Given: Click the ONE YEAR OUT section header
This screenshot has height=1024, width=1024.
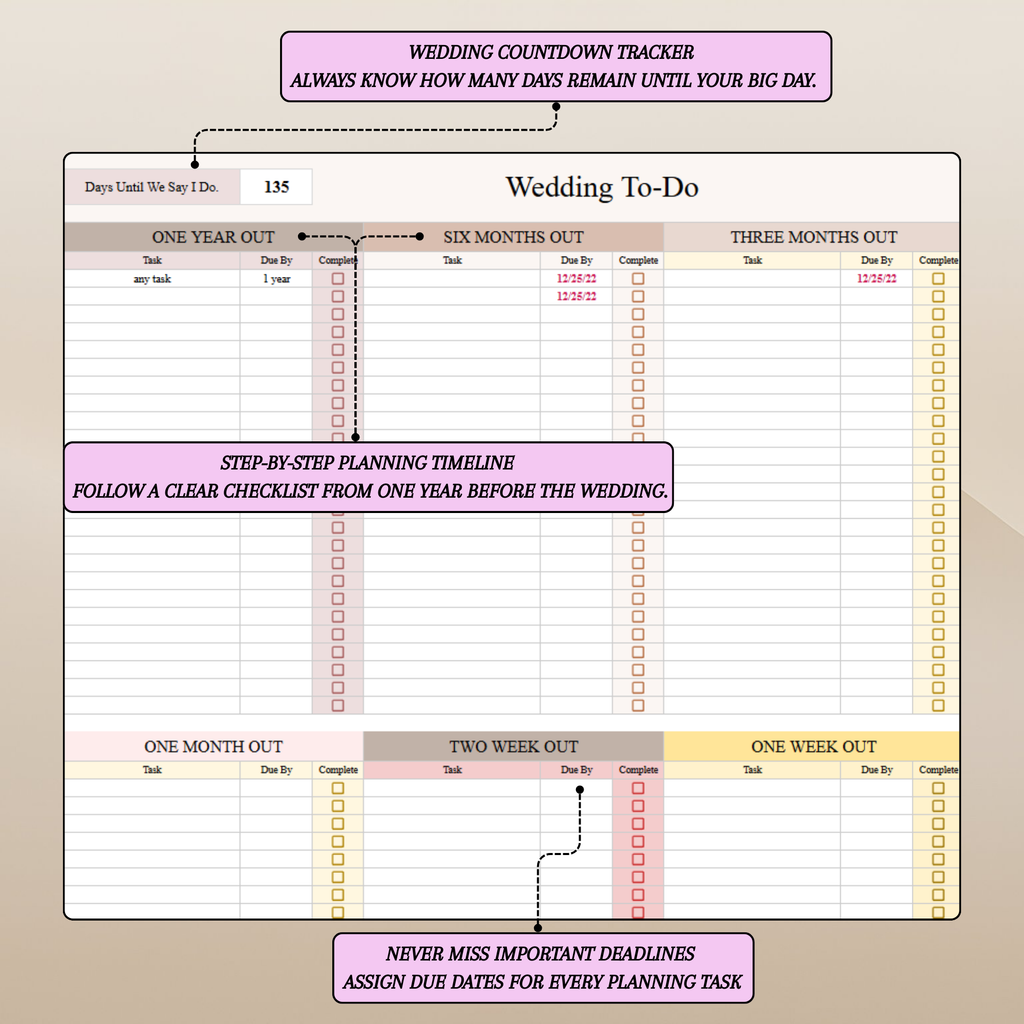Looking at the screenshot, I should pyautogui.click(x=213, y=237).
